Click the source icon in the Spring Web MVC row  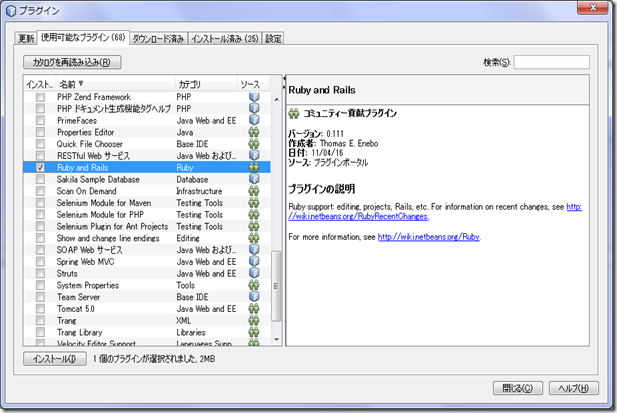pyautogui.click(x=254, y=262)
